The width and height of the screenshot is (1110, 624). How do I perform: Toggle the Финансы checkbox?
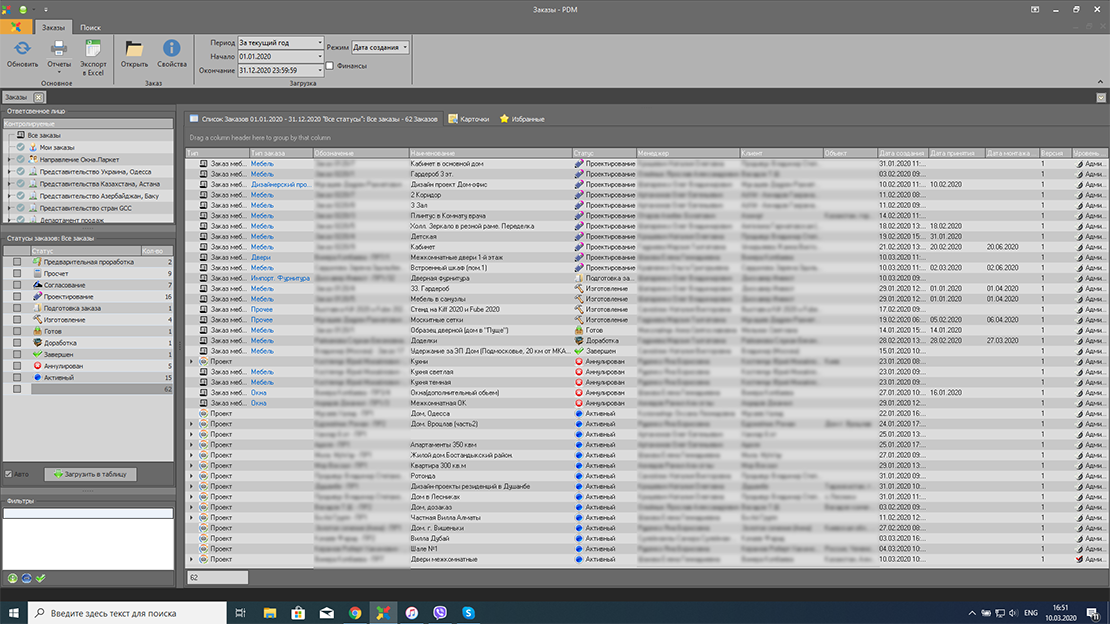coord(330,66)
